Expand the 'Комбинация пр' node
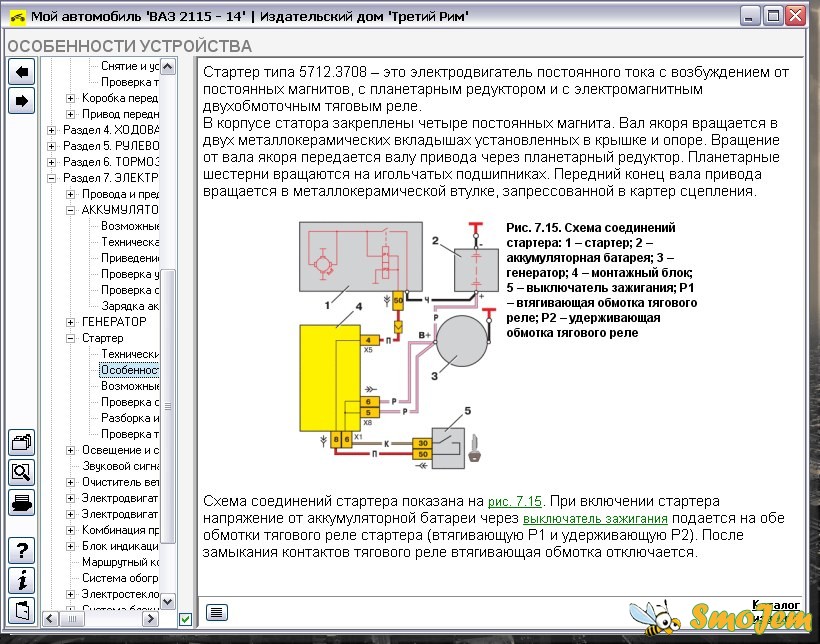This screenshot has width=820, height=644. coord(71,530)
